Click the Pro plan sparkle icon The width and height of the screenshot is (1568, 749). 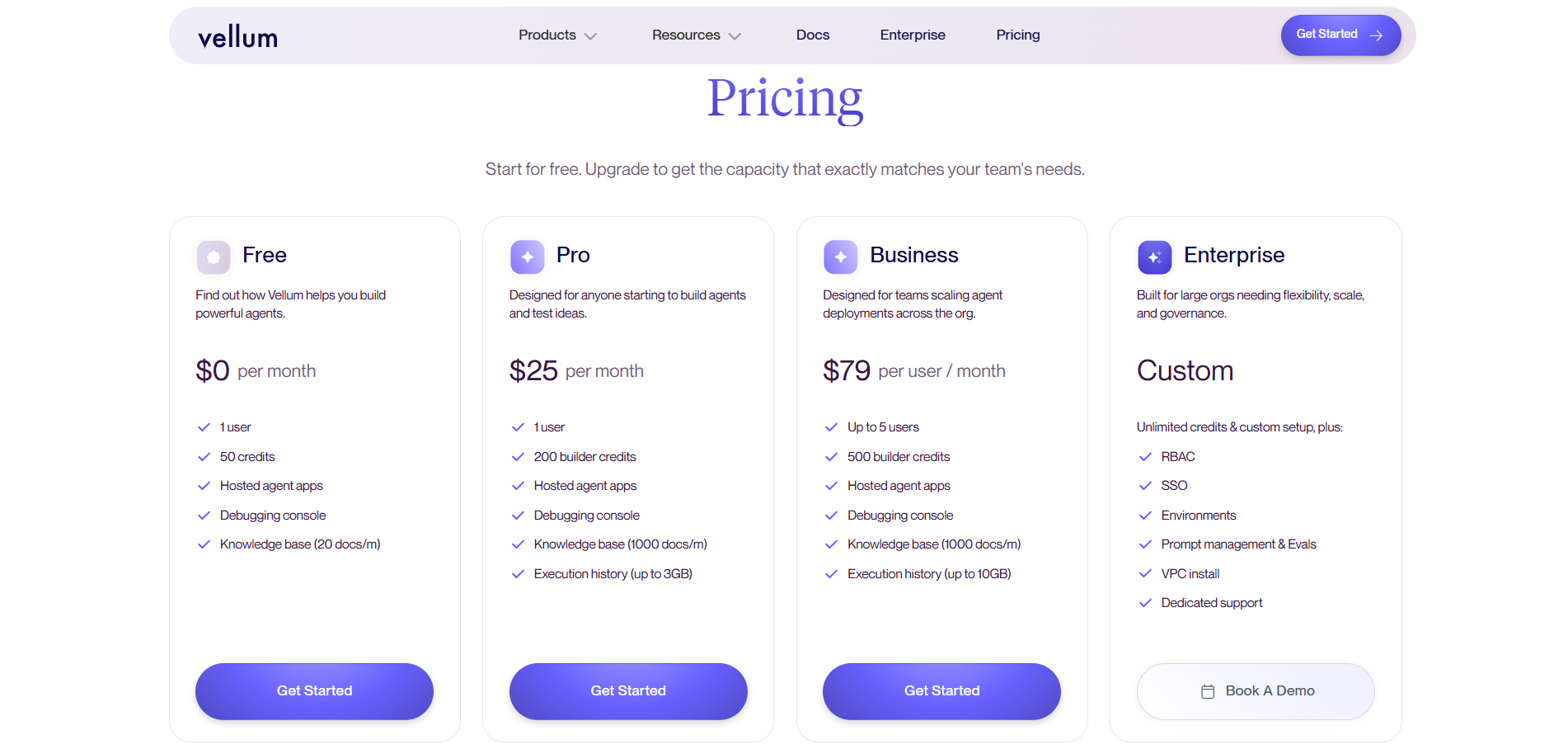[527, 257]
